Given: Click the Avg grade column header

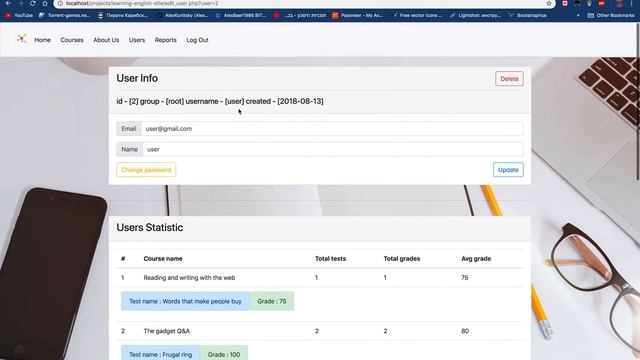Looking at the screenshot, I should pos(476,259).
